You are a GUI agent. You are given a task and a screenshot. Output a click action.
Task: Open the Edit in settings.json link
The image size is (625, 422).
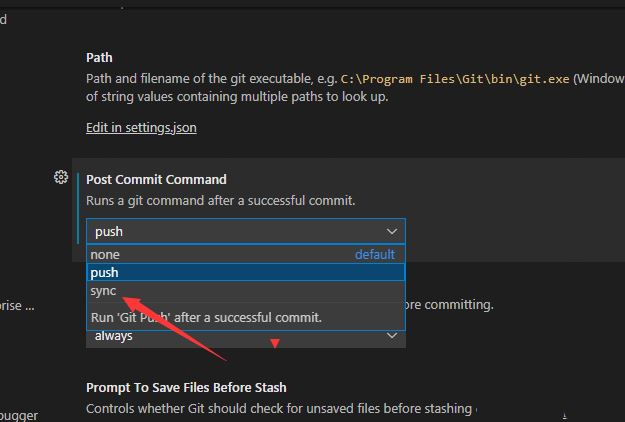(x=141, y=127)
